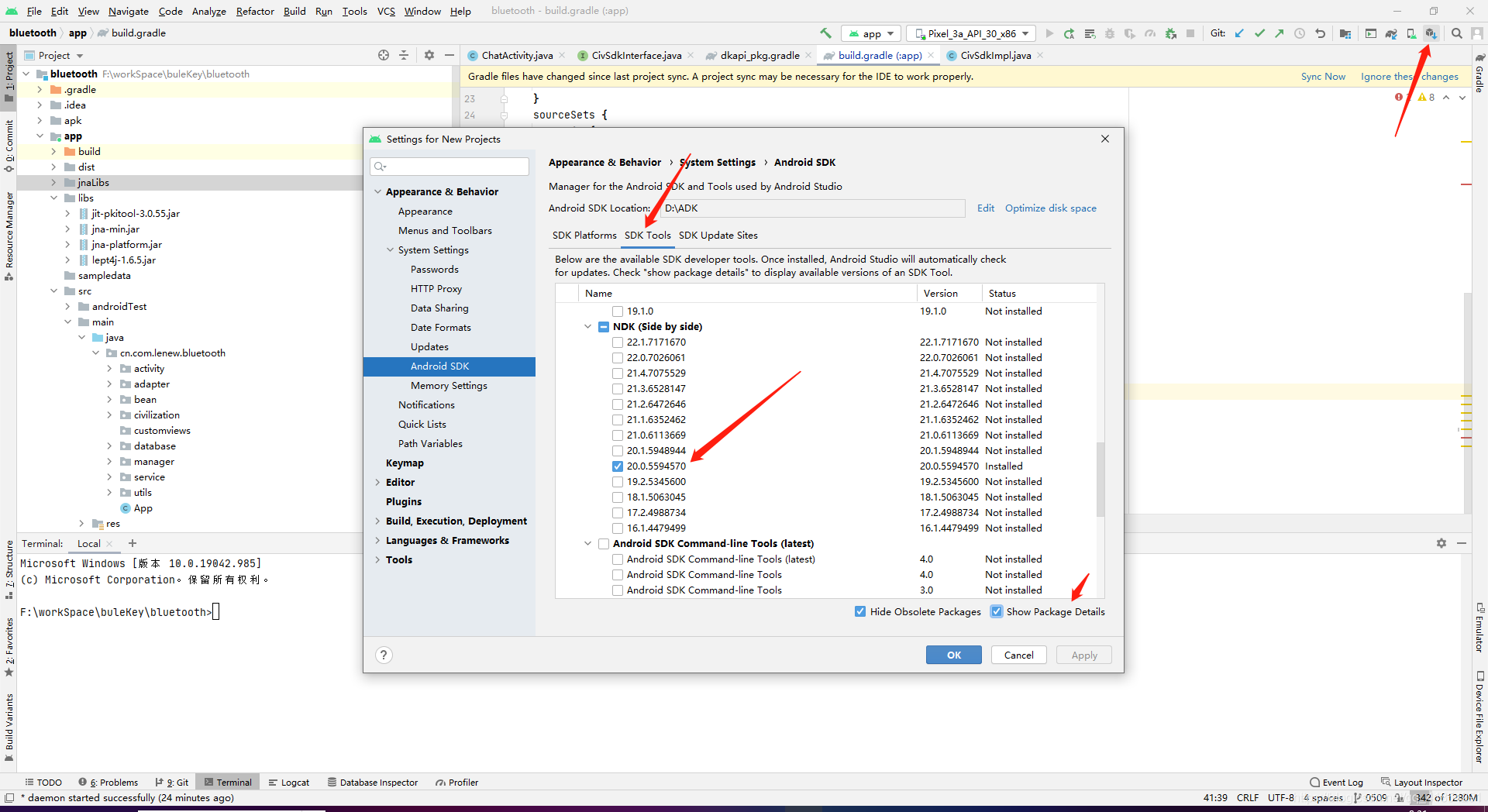The image size is (1488, 812).
Task: Commit changes using the Git checkmark icon
Action: click(x=1259, y=33)
